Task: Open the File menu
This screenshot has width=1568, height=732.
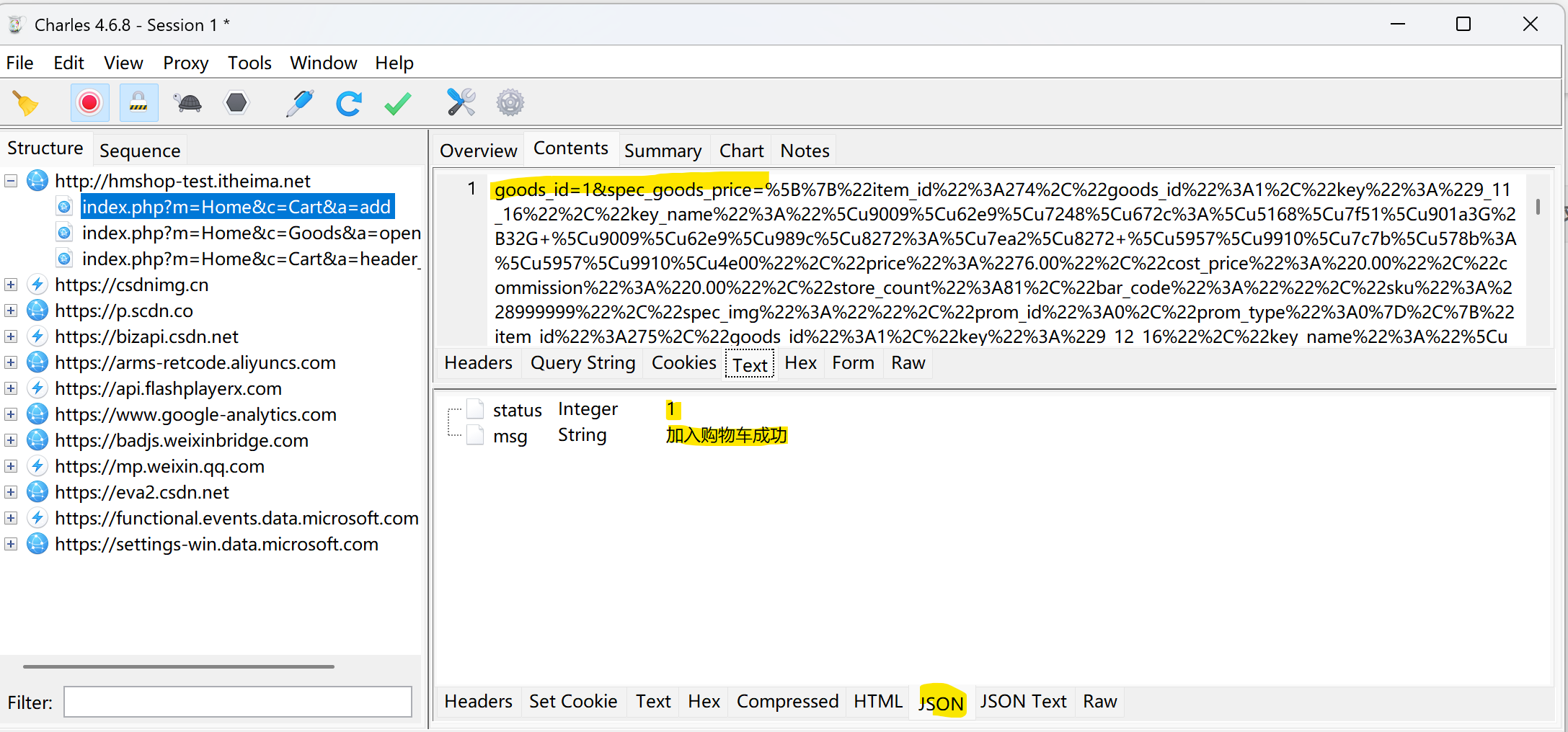Action: coord(20,63)
